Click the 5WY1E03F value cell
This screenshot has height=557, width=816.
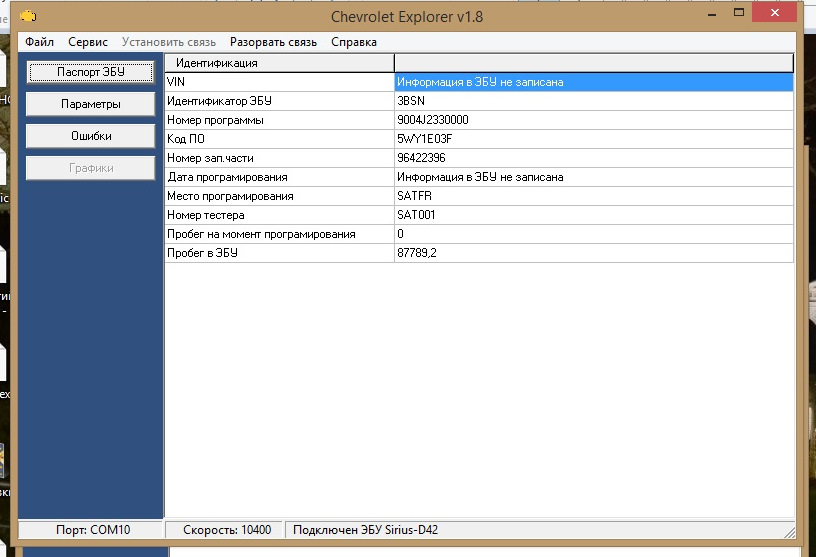594,139
